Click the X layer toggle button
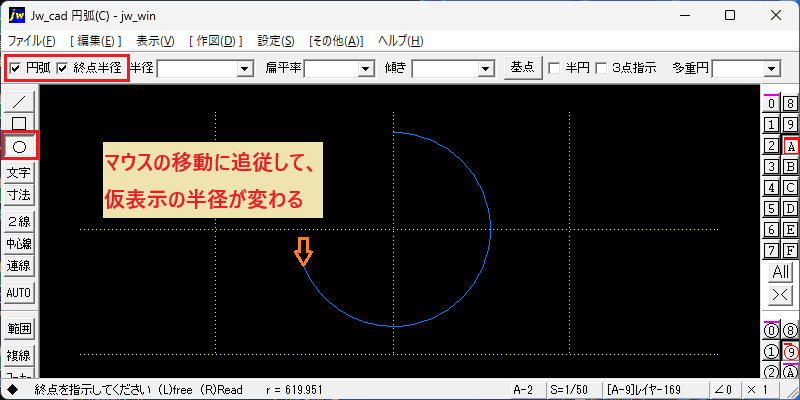Viewport: 800px width, 400px height. tap(781, 295)
